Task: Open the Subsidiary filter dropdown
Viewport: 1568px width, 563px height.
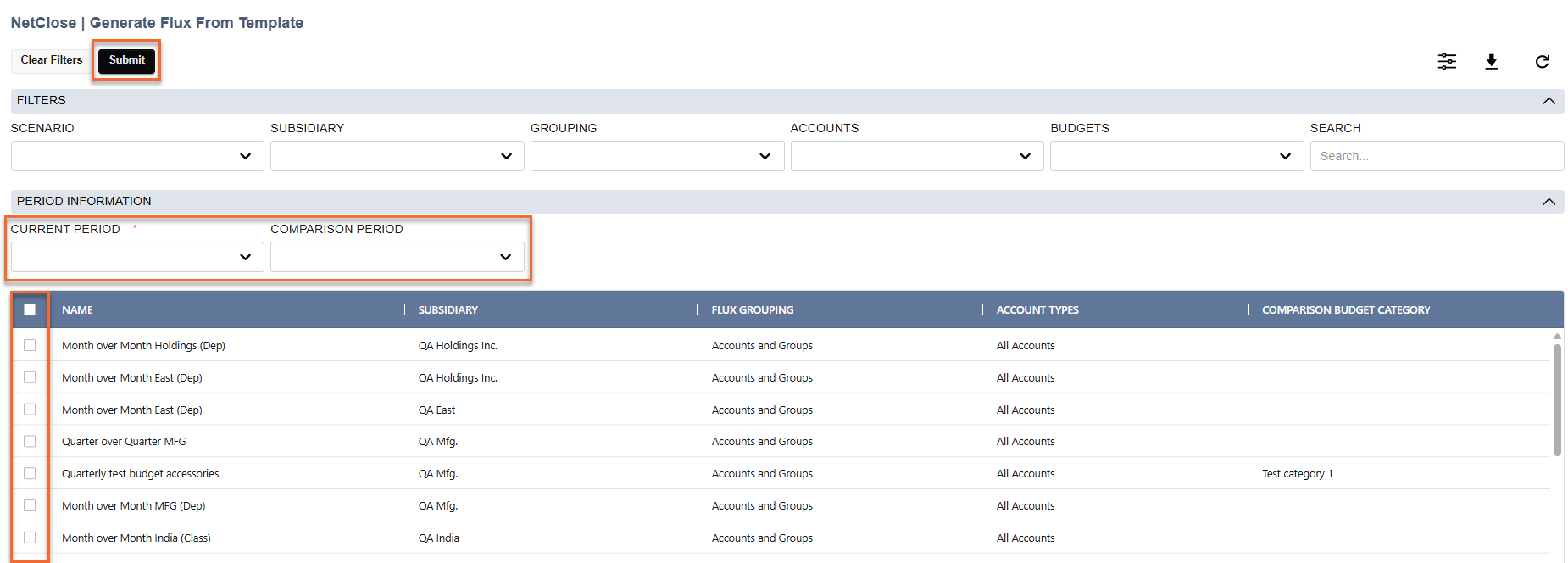Action: pyautogui.click(x=397, y=156)
